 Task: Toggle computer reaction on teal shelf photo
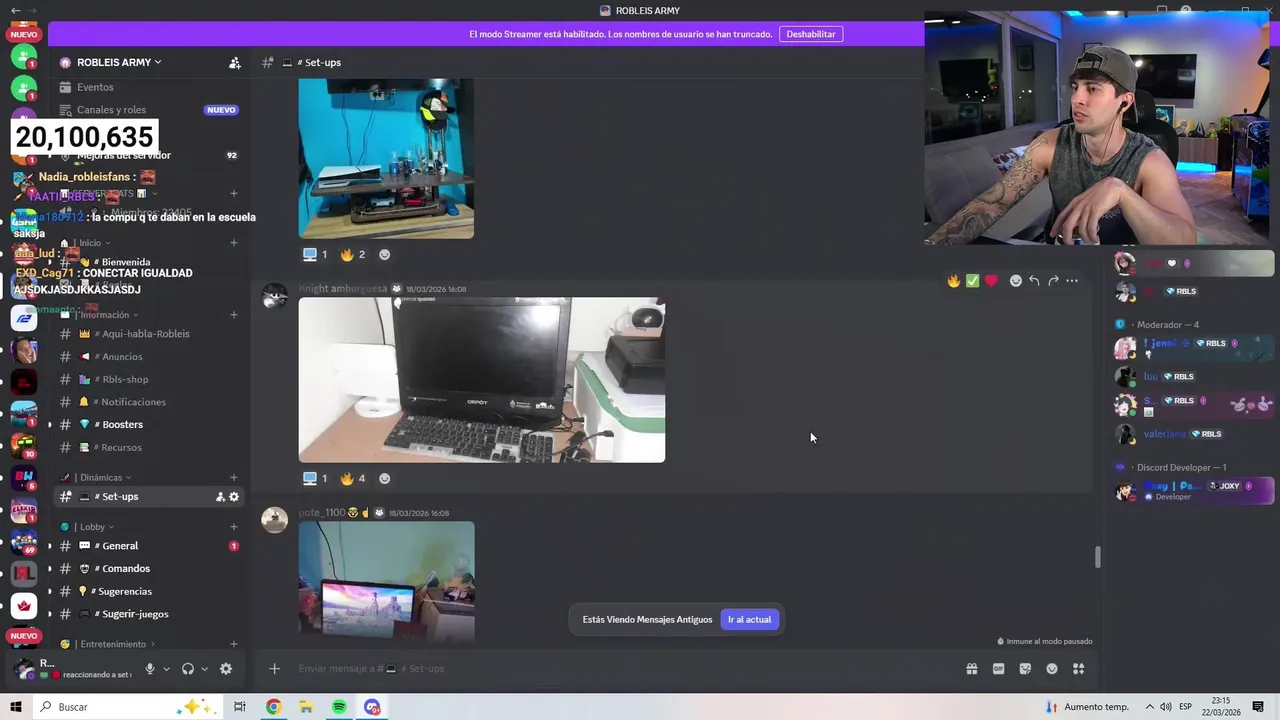315,255
